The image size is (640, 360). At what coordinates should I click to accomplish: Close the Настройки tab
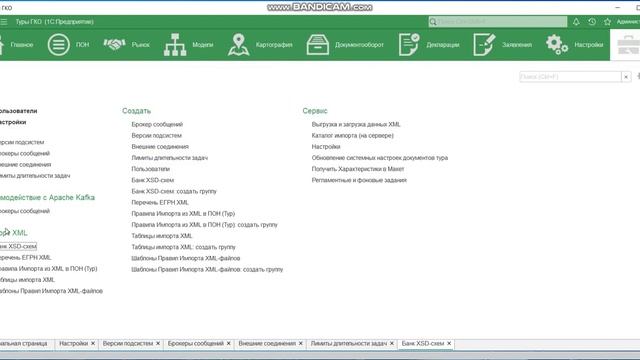click(x=93, y=343)
